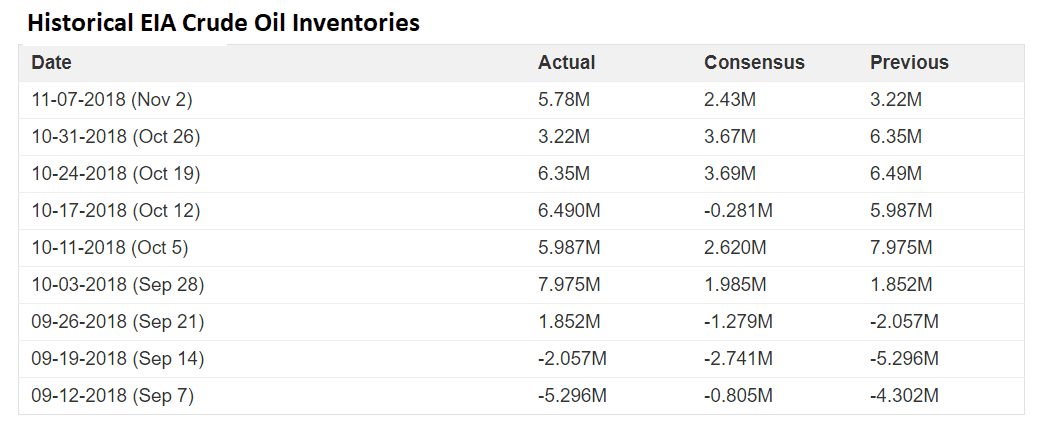Click the Consensus column header
This screenshot has width=1055, height=423.
pos(754,62)
